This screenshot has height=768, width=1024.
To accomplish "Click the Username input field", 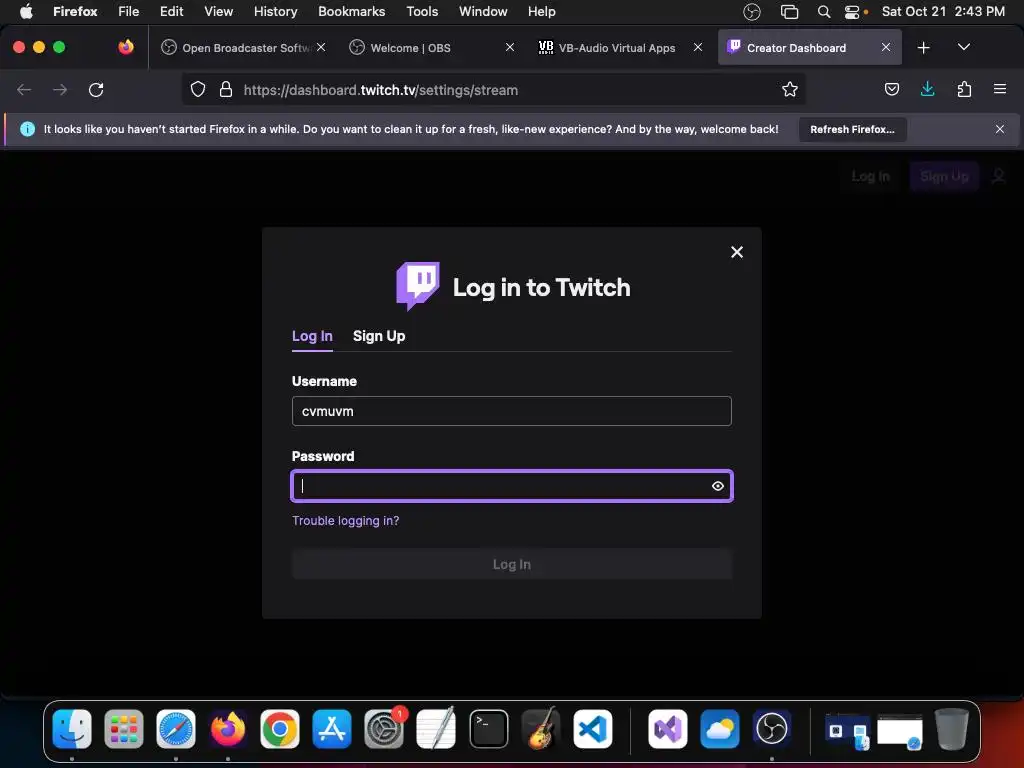I will (511, 411).
